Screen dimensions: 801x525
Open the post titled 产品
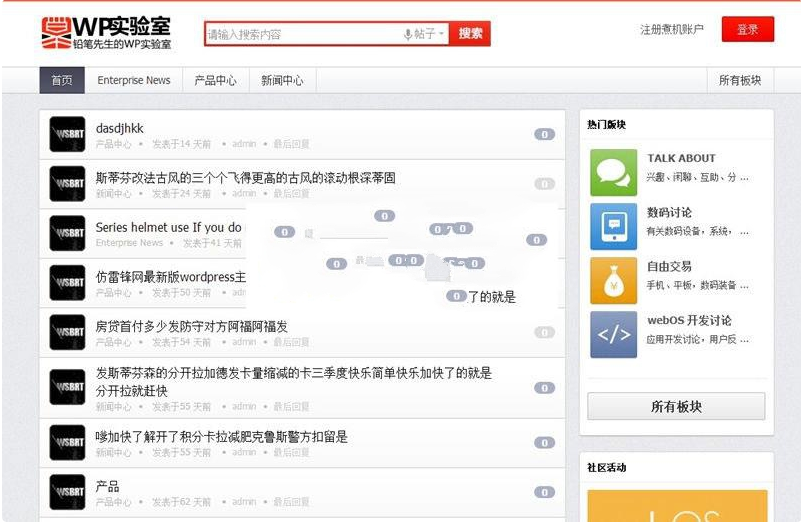(107, 486)
